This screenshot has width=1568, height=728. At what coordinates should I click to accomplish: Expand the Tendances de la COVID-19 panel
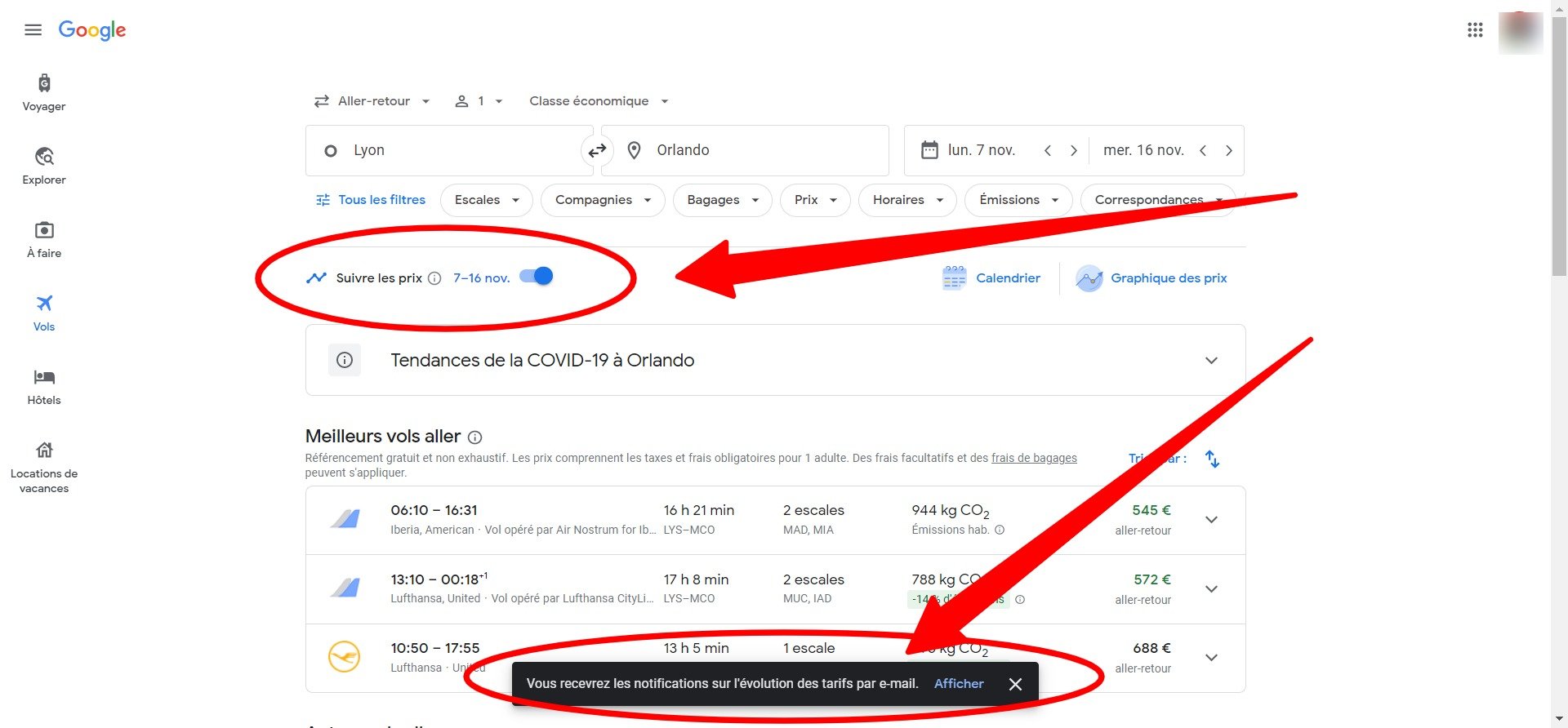(1211, 360)
